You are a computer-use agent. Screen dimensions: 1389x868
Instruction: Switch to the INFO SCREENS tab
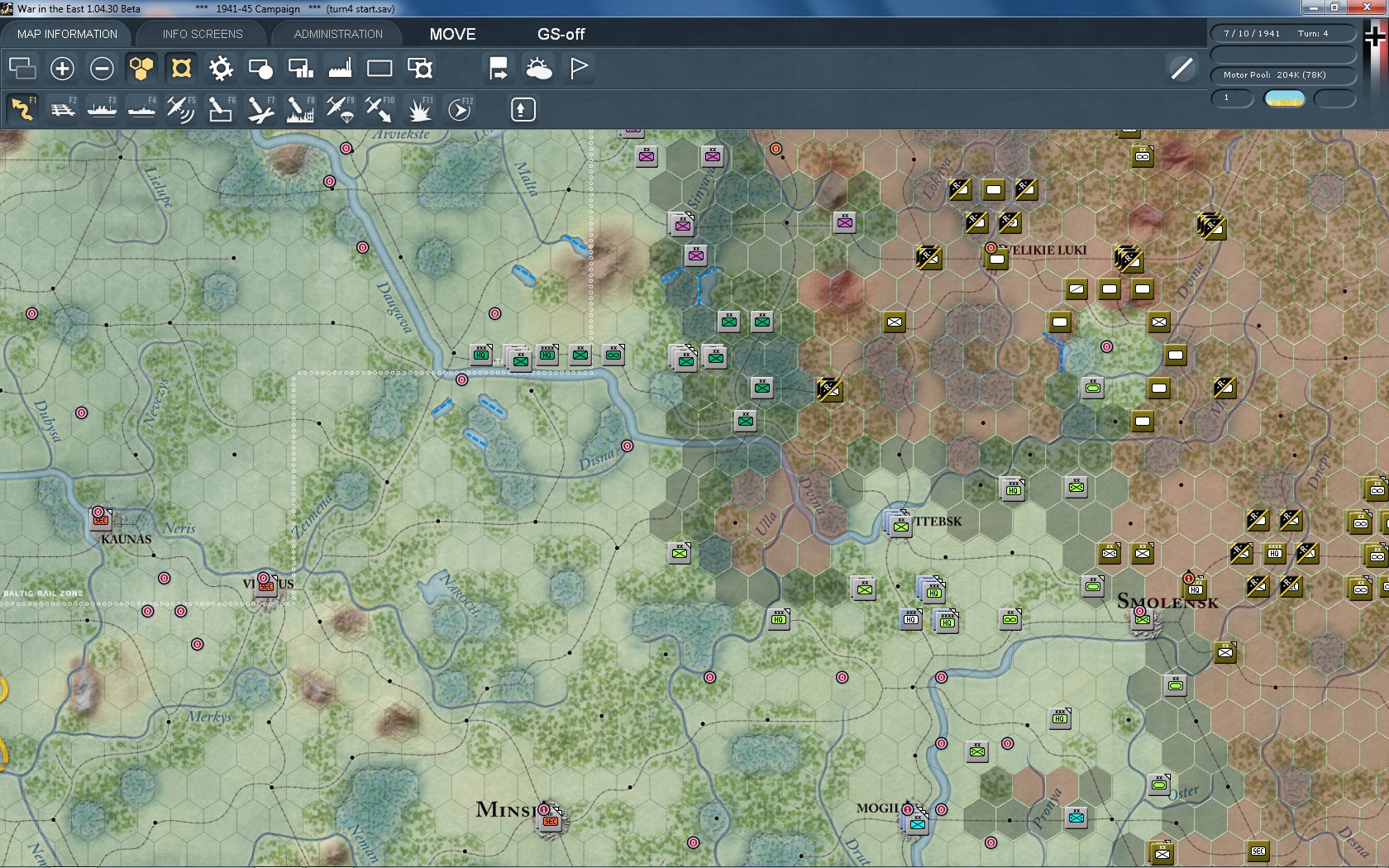coord(203,34)
